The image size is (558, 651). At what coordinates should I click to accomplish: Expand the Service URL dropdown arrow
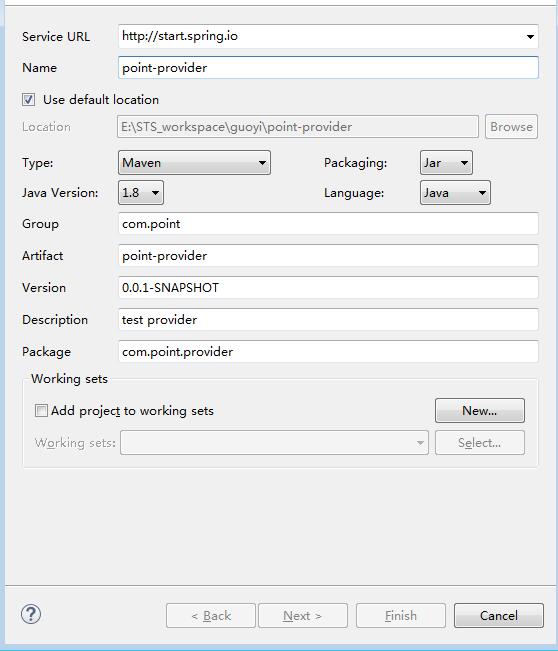tap(530, 37)
